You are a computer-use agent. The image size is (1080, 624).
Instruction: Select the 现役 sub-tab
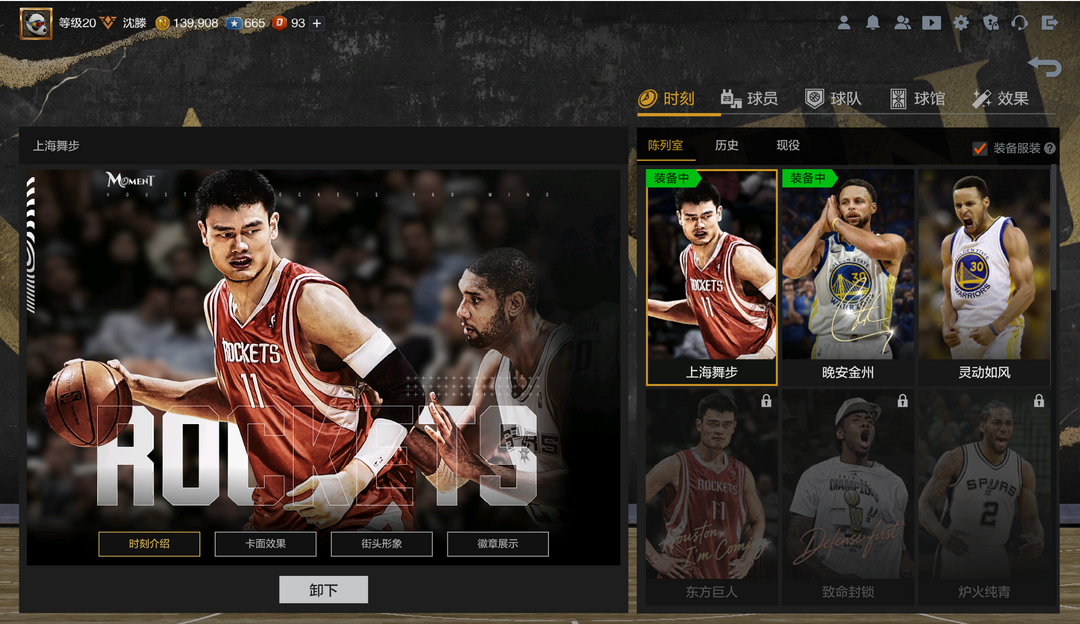(x=788, y=145)
